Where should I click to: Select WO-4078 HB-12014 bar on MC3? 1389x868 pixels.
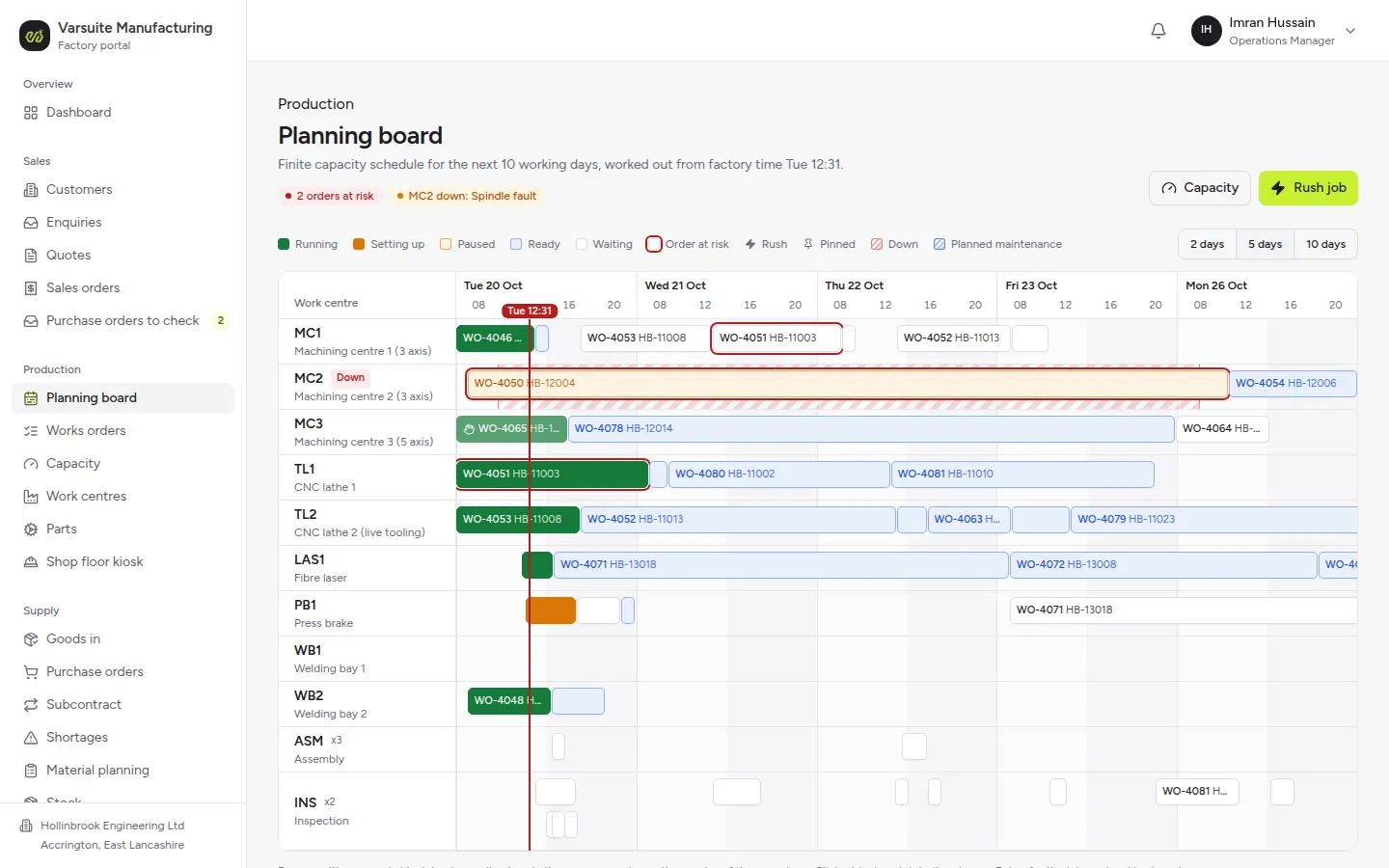871,429
